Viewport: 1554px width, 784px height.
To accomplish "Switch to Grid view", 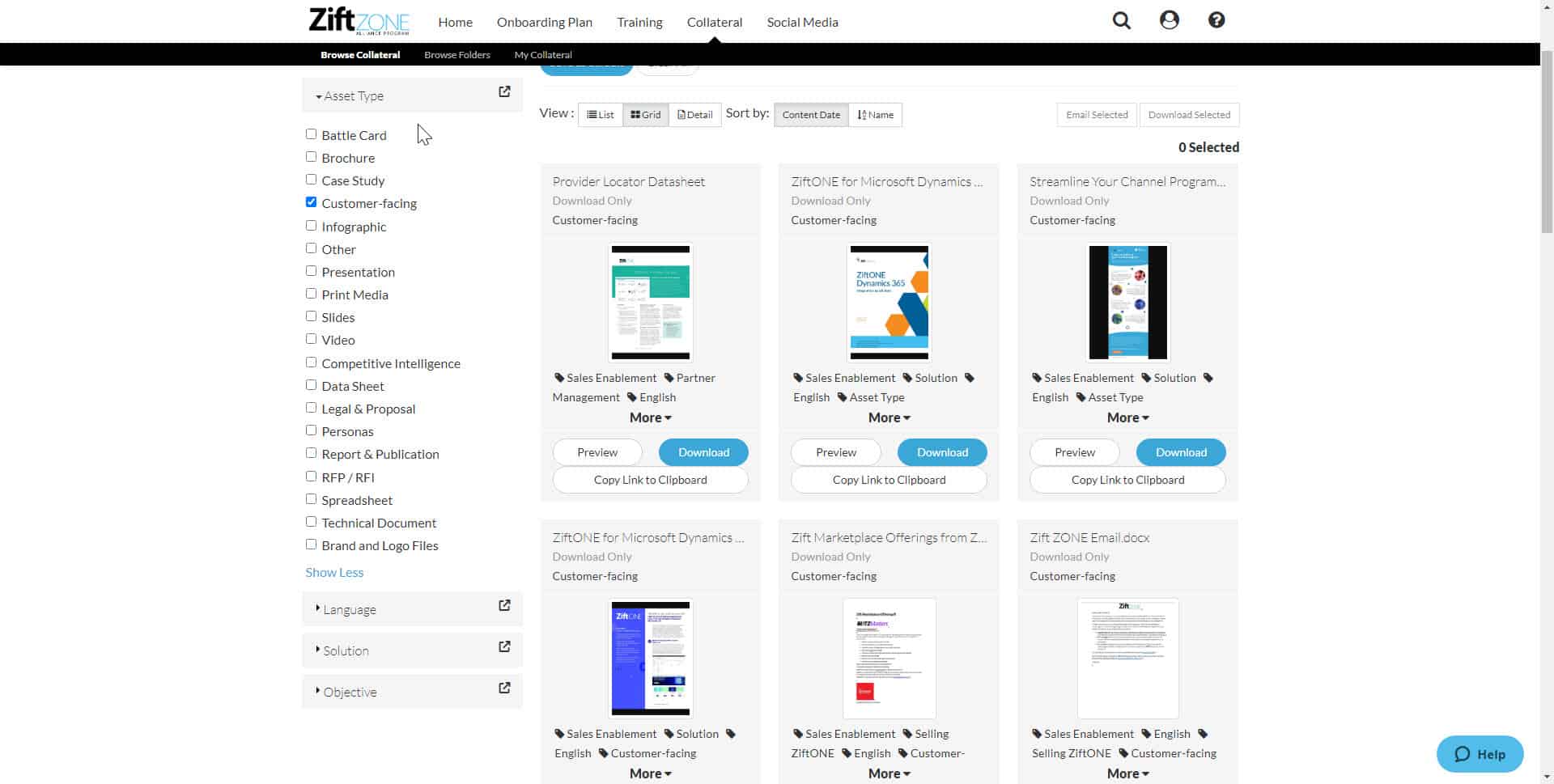I will (x=645, y=115).
